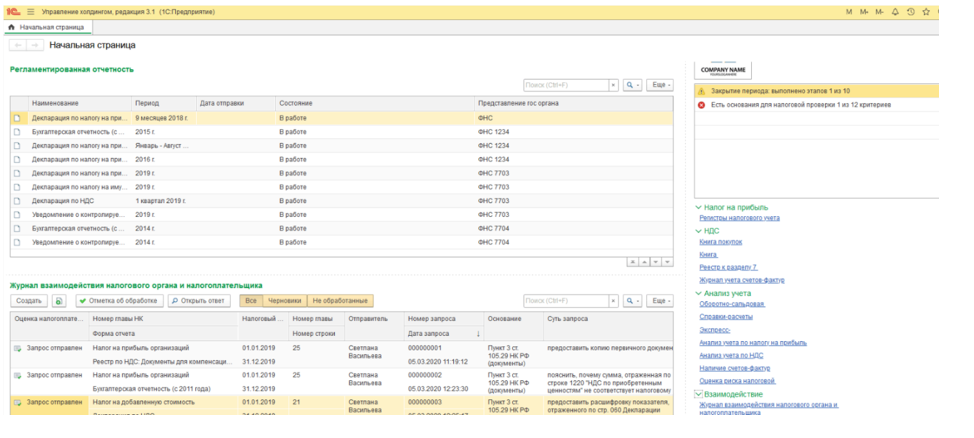Open Справки-расчеты link

coord(726,316)
